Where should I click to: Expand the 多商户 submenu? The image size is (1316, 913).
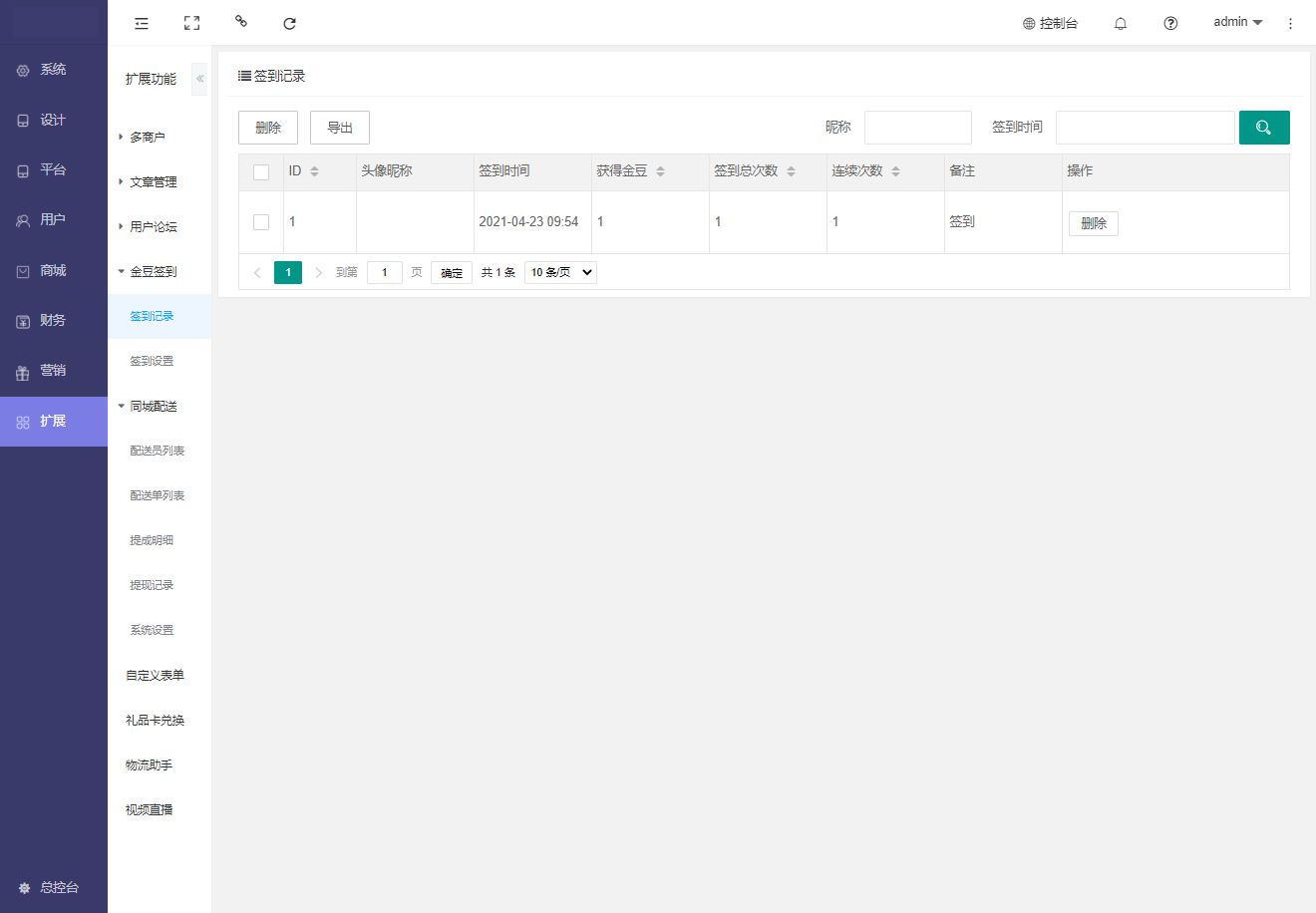click(148, 137)
